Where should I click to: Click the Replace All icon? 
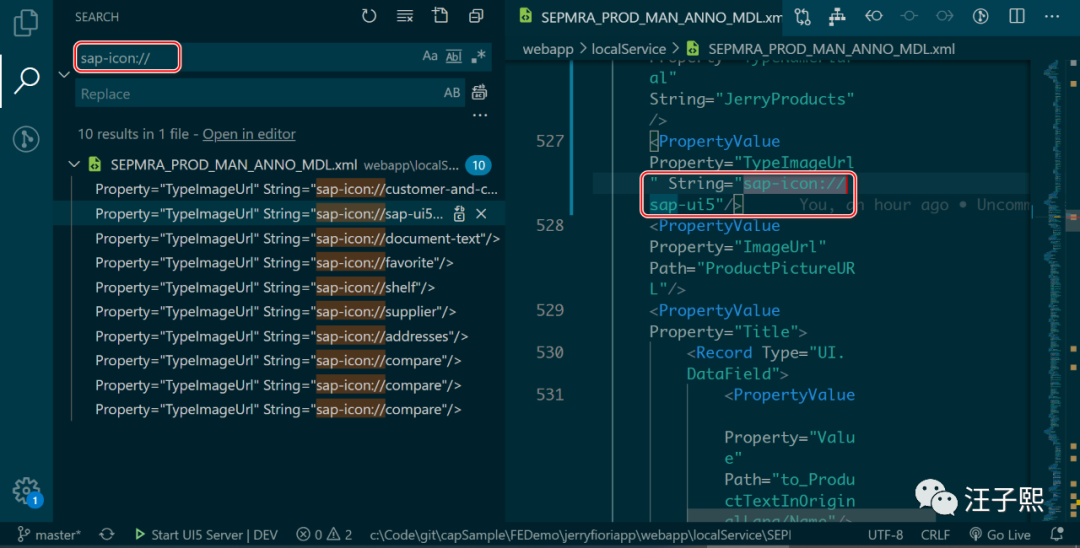point(479,92)
